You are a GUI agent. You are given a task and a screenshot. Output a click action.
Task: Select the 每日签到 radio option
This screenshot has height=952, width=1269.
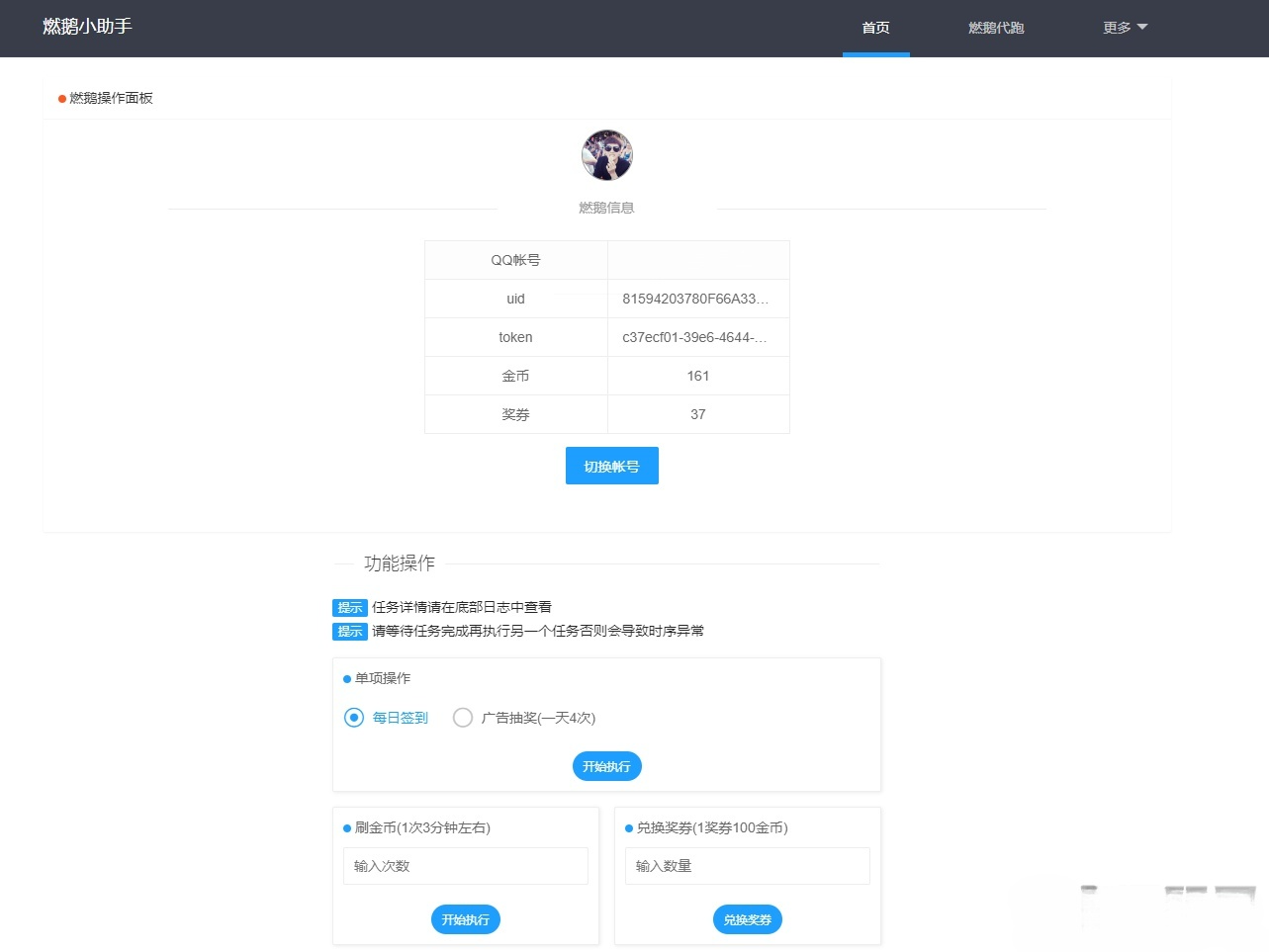[x=353, y=718]
